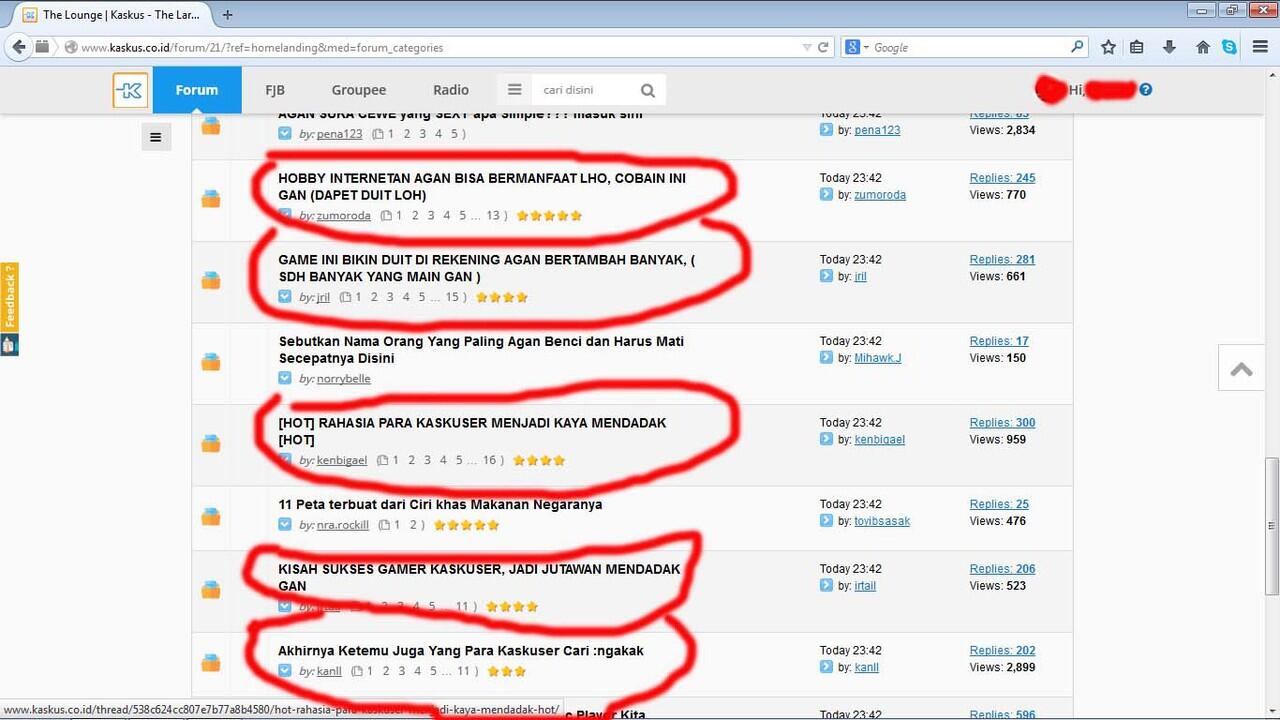Open the URL history dropdown arrow
Viewport: 1280px width, 720px height.
tap(807, 47)
